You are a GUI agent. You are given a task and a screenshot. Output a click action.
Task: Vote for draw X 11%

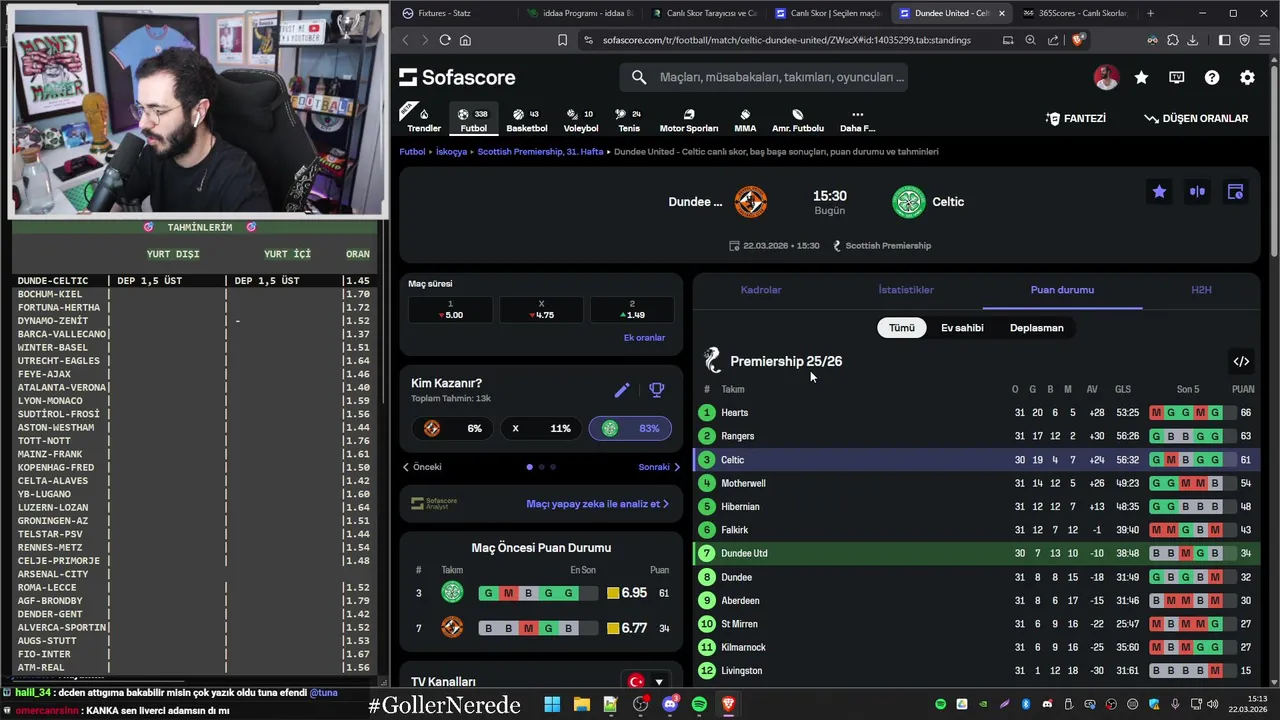pos(542,428)
